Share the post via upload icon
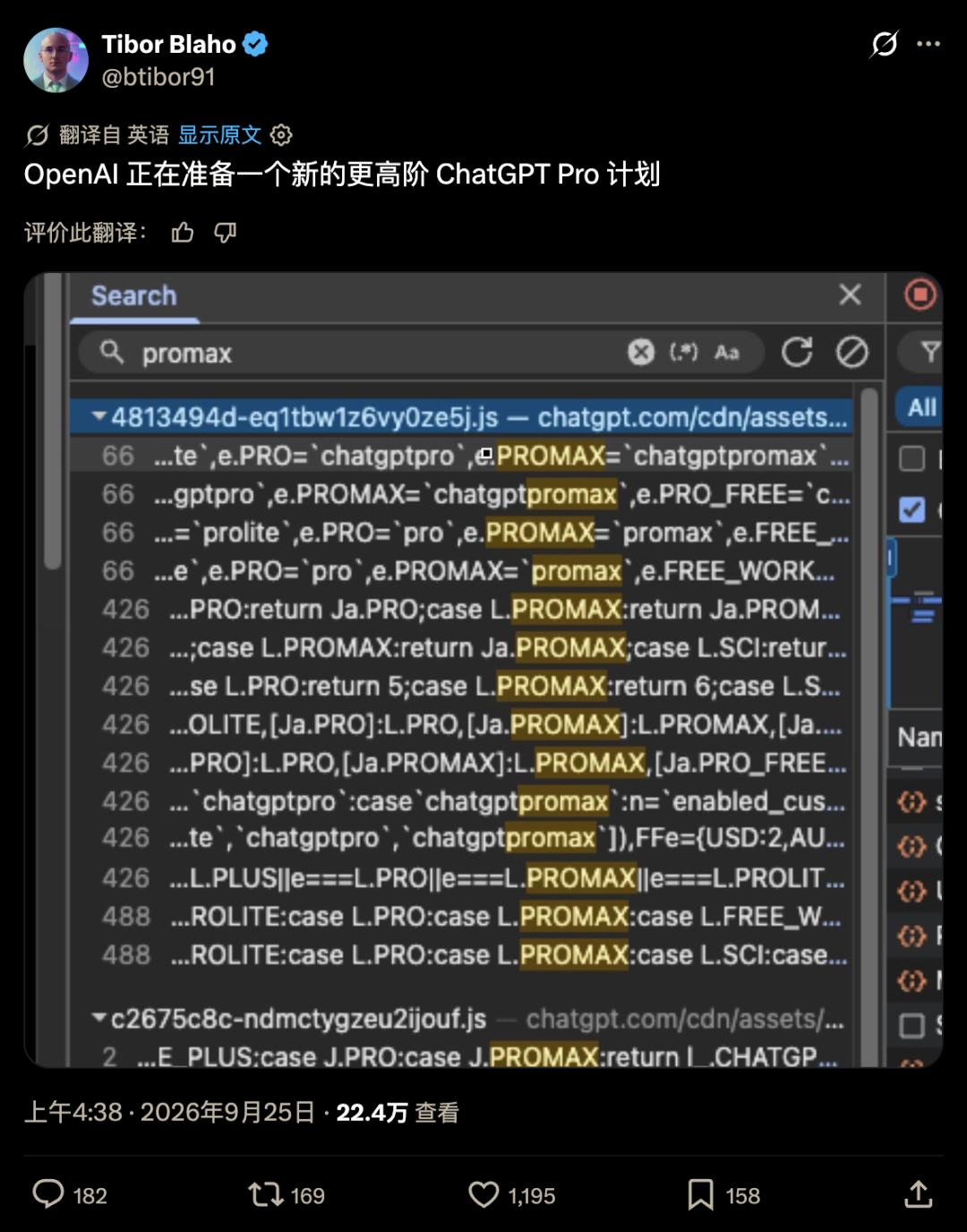 (x=919, y=1193)
